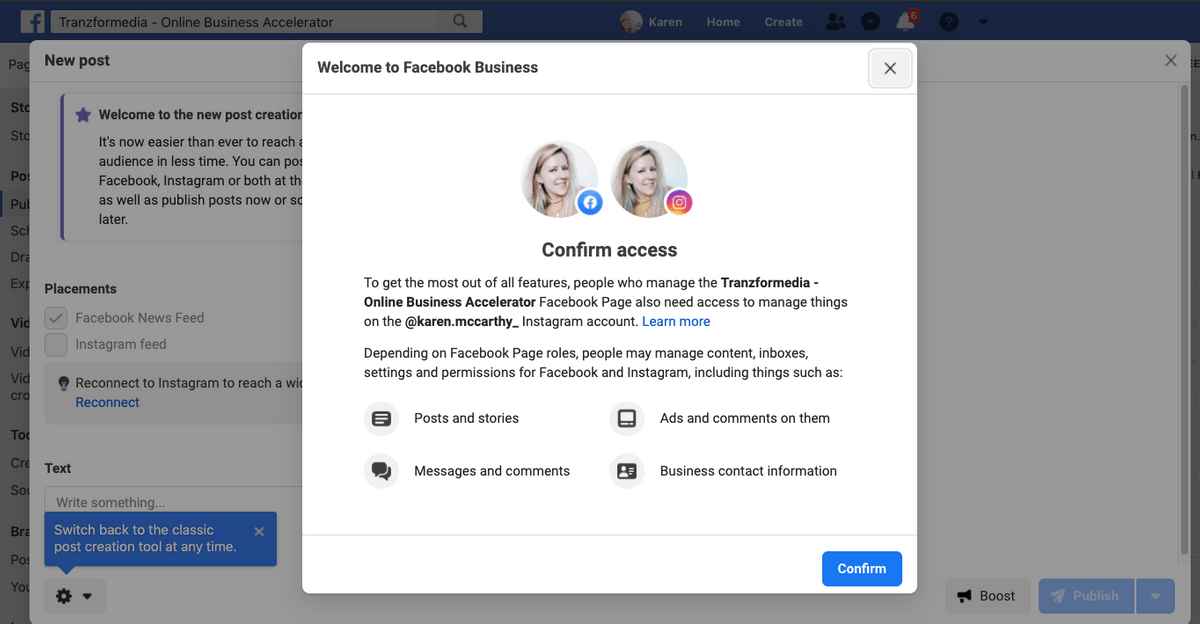
Task: Open Karen's profile avatar in top bar
Action: [631, 21]
